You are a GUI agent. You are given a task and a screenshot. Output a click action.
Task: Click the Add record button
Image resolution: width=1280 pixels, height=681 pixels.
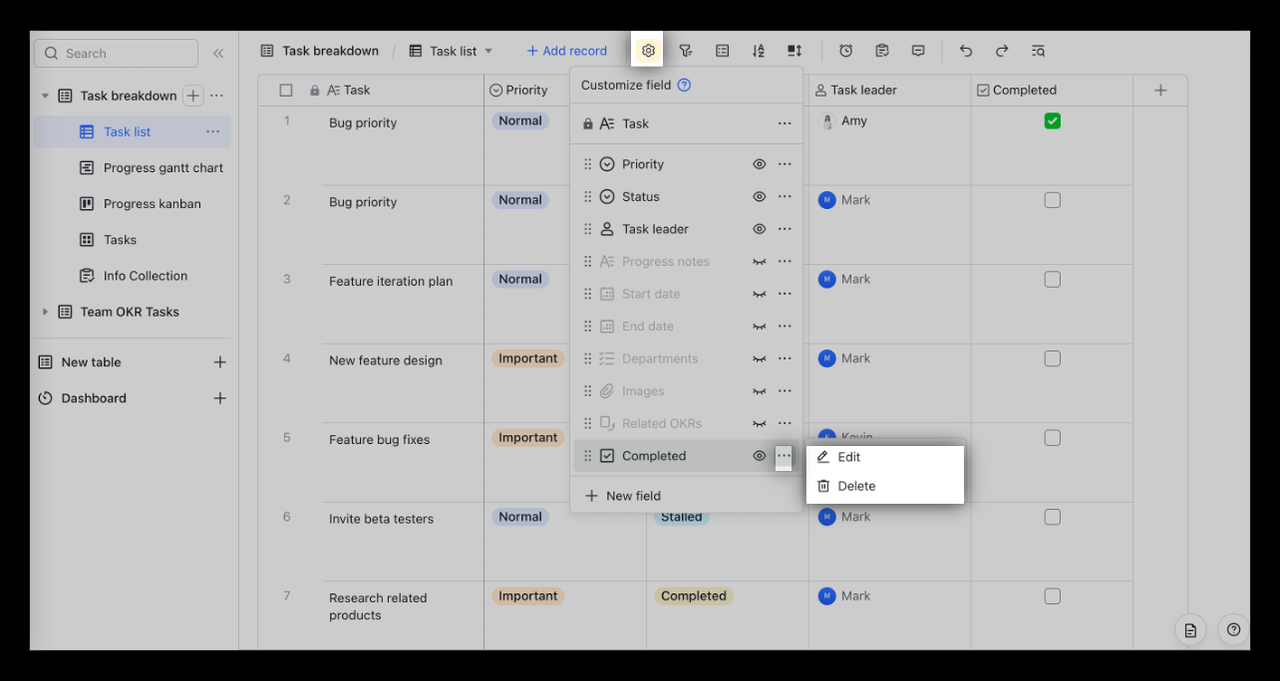tap(567, 51)
